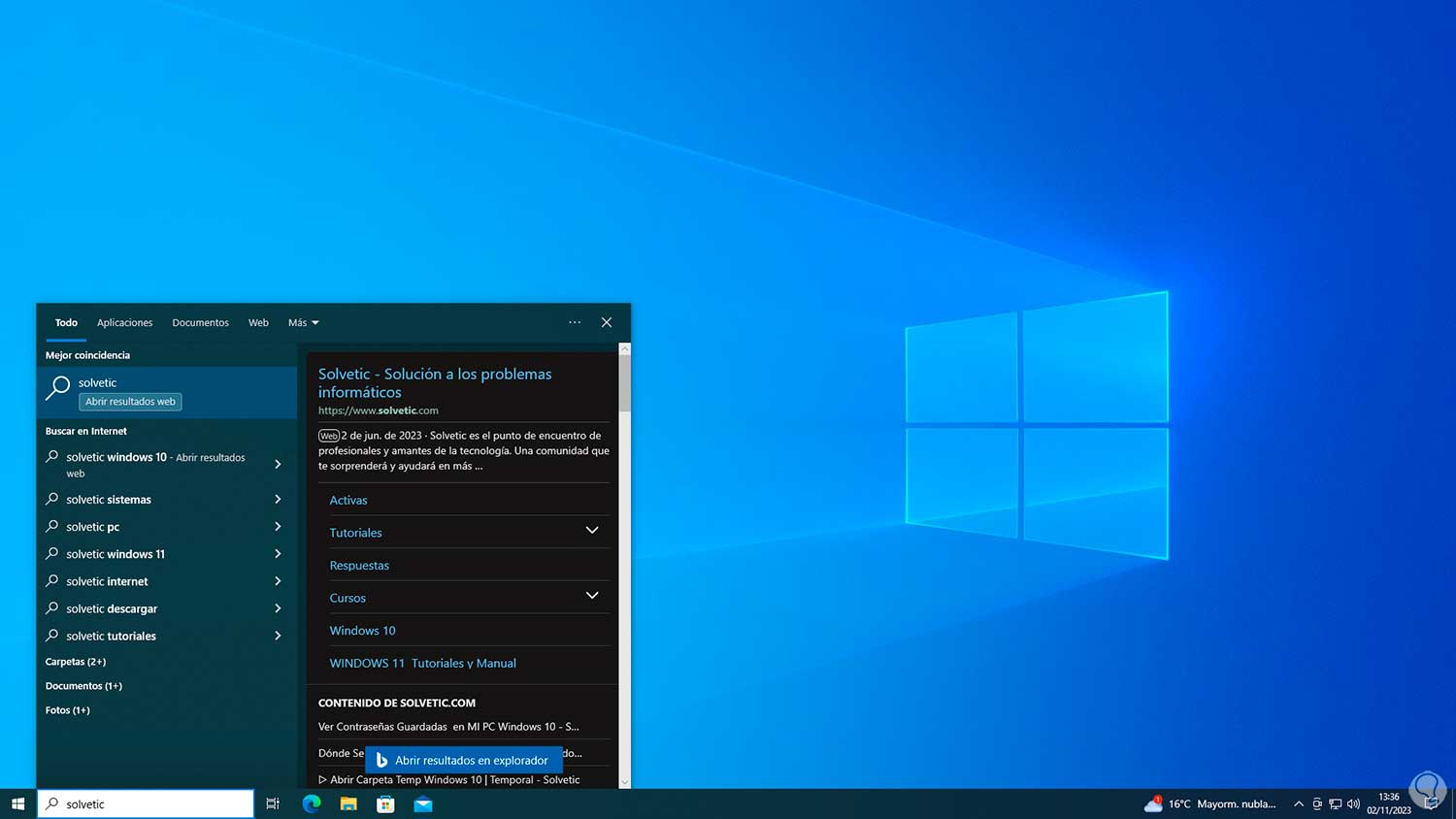Expand the Cursos section chevron
Viewport: 1456px width, 819px height.
point(592,596)
